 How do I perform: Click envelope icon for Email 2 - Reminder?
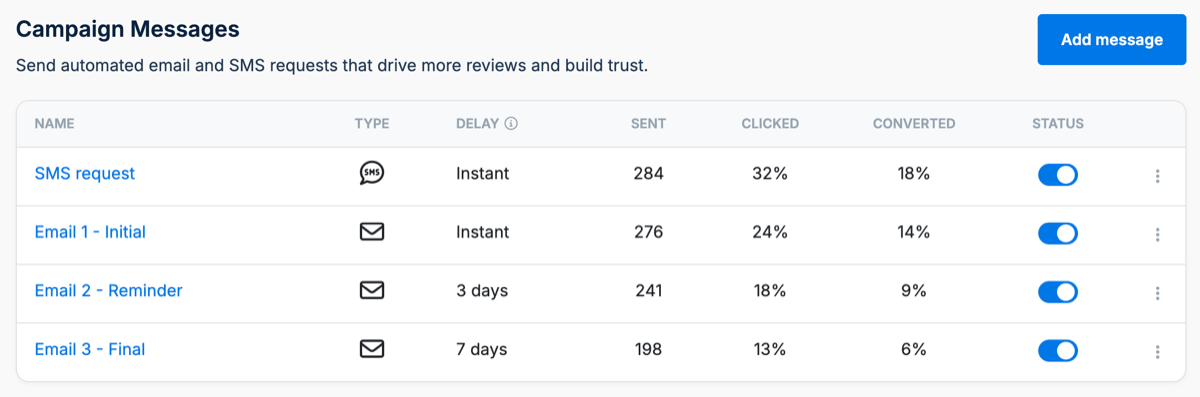[372, 290]
